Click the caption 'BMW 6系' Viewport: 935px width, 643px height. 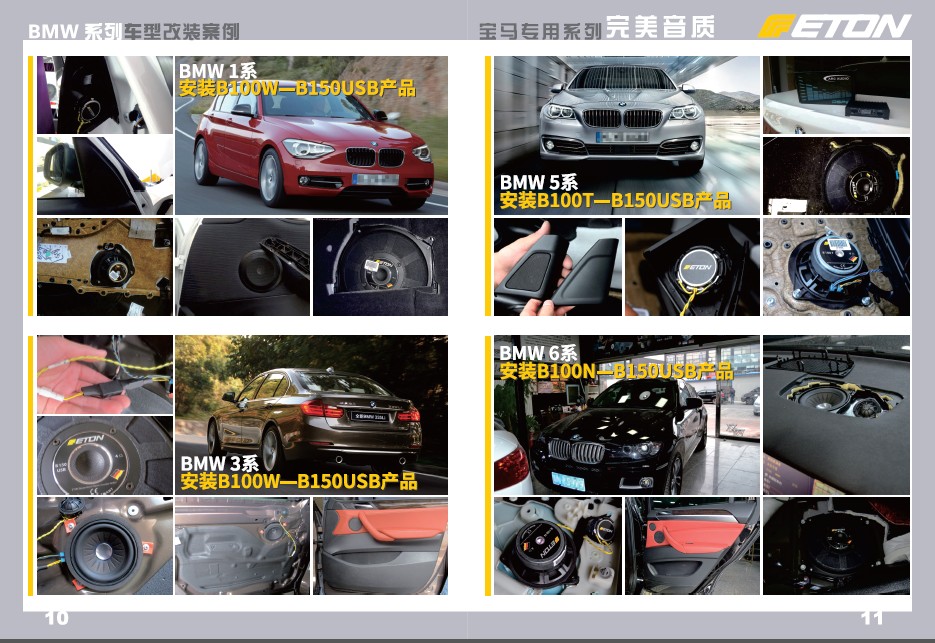tap(538, 353)
